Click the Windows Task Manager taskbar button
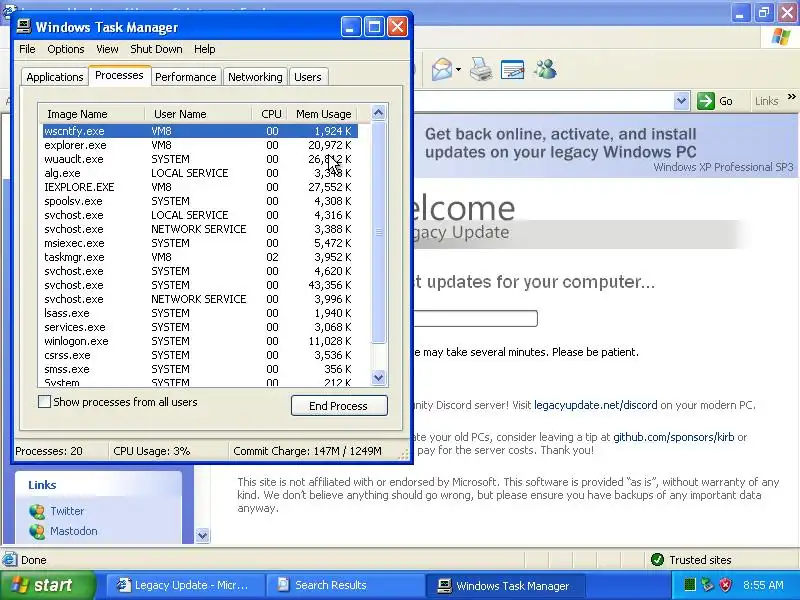This screenshot has width=800, height=600. pos(505,585)
